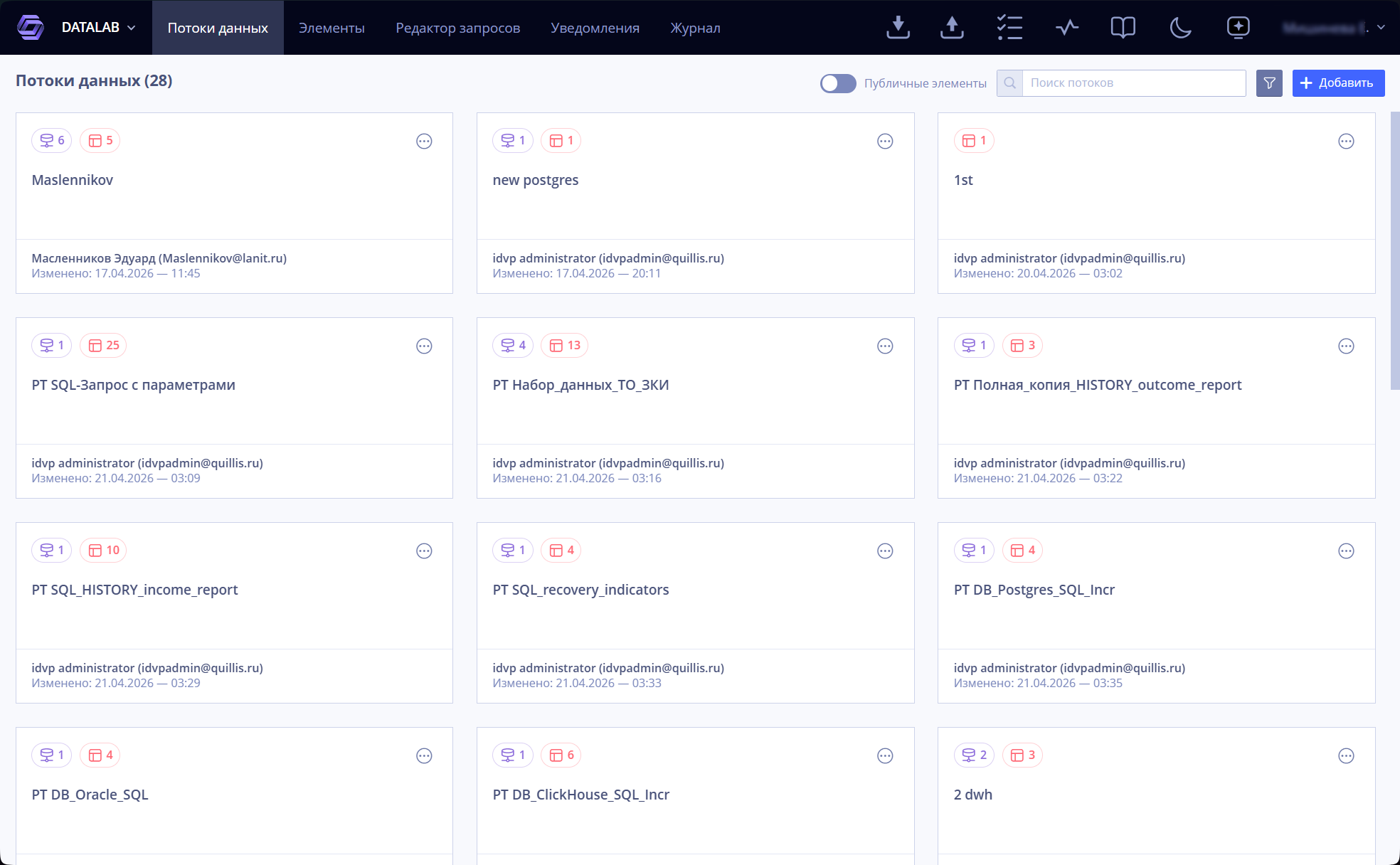
Task: Click the upload (export) icon in the top bar
Action: pos(952,28)
